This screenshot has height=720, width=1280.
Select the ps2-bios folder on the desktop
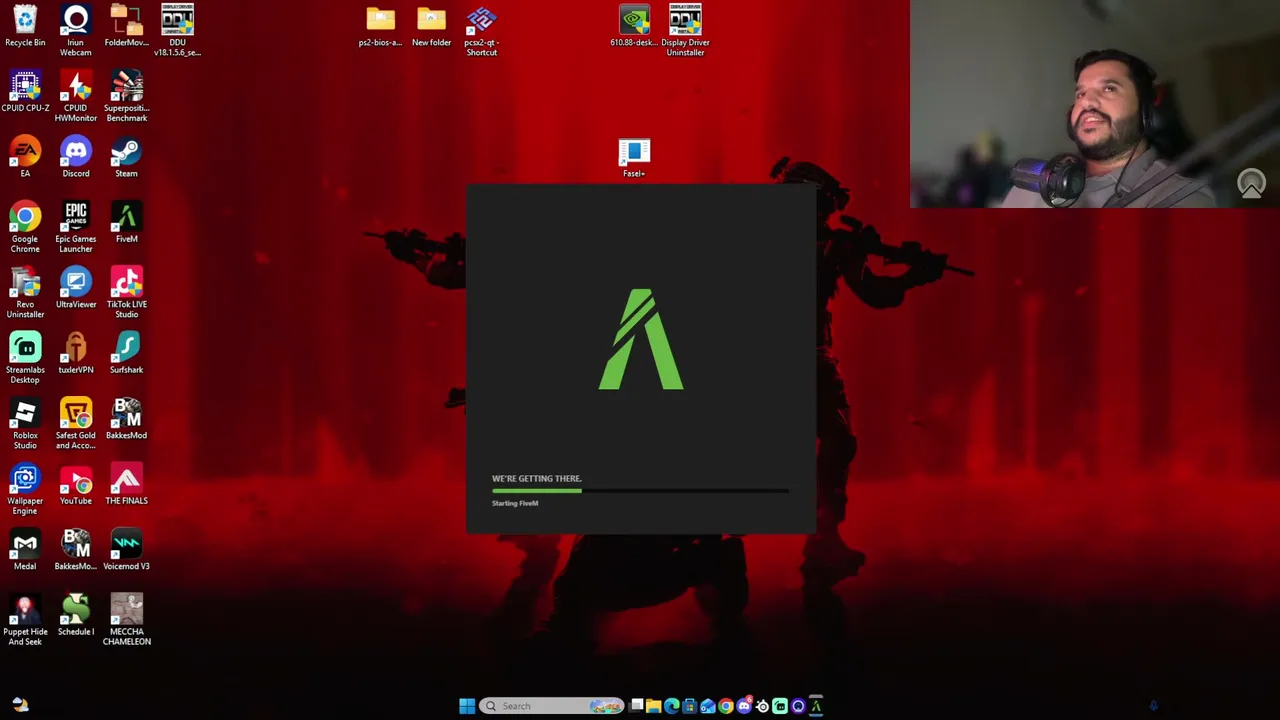click(380, 27)
